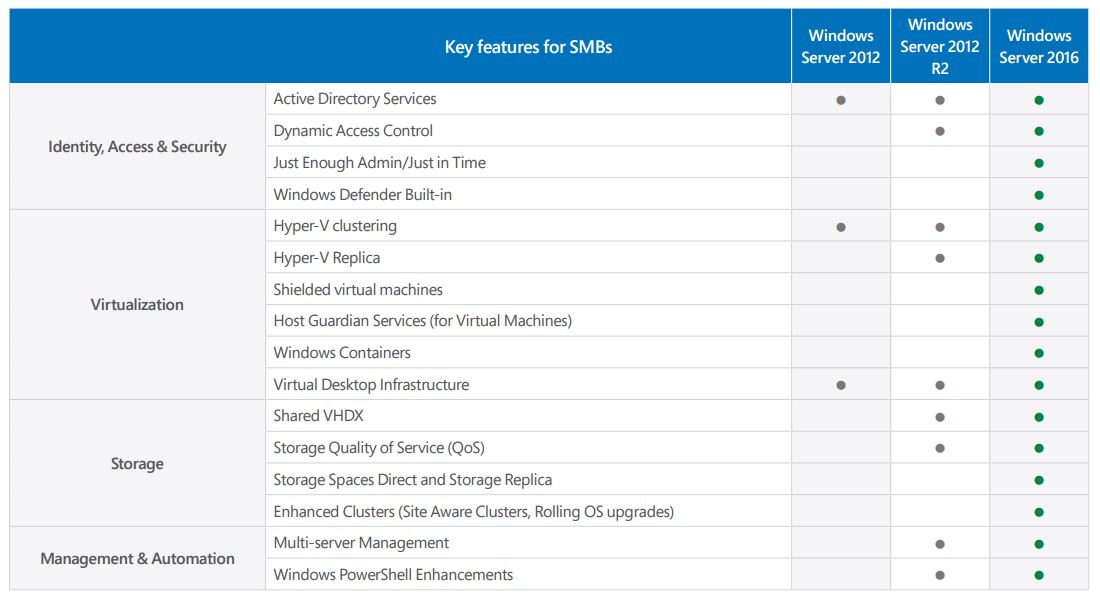Select the Windows Server 2012 R2 column header
The height and width of the screenshot is (605, 1100).
[940, 45]
